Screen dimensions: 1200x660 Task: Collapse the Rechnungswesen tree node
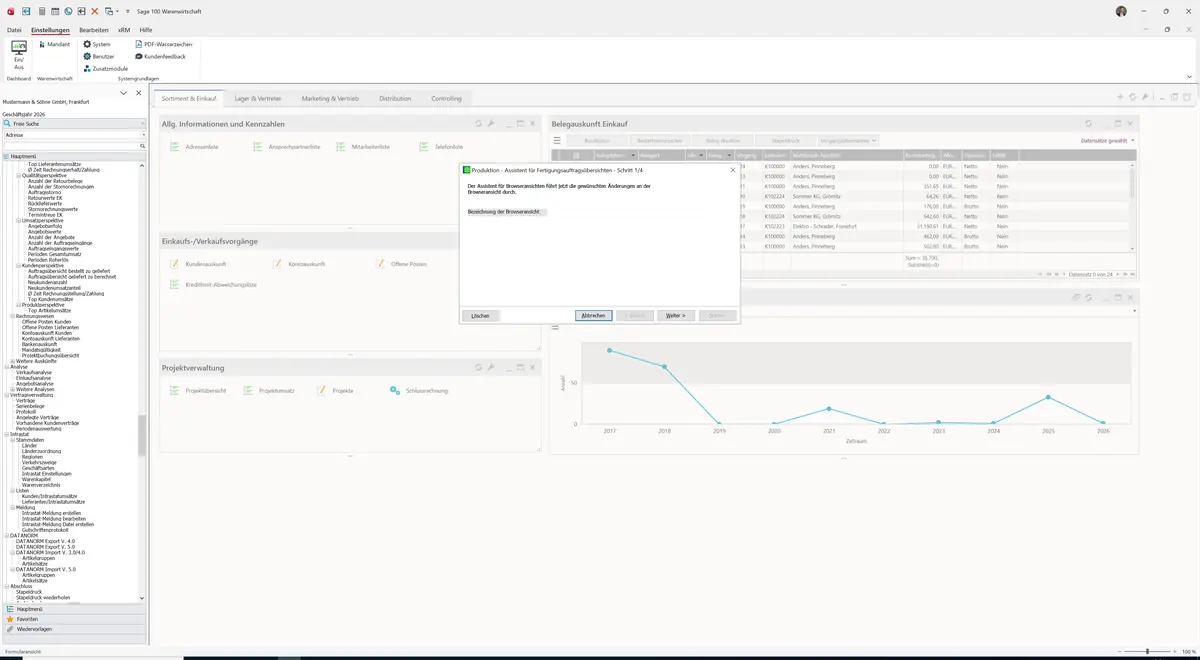11,316
